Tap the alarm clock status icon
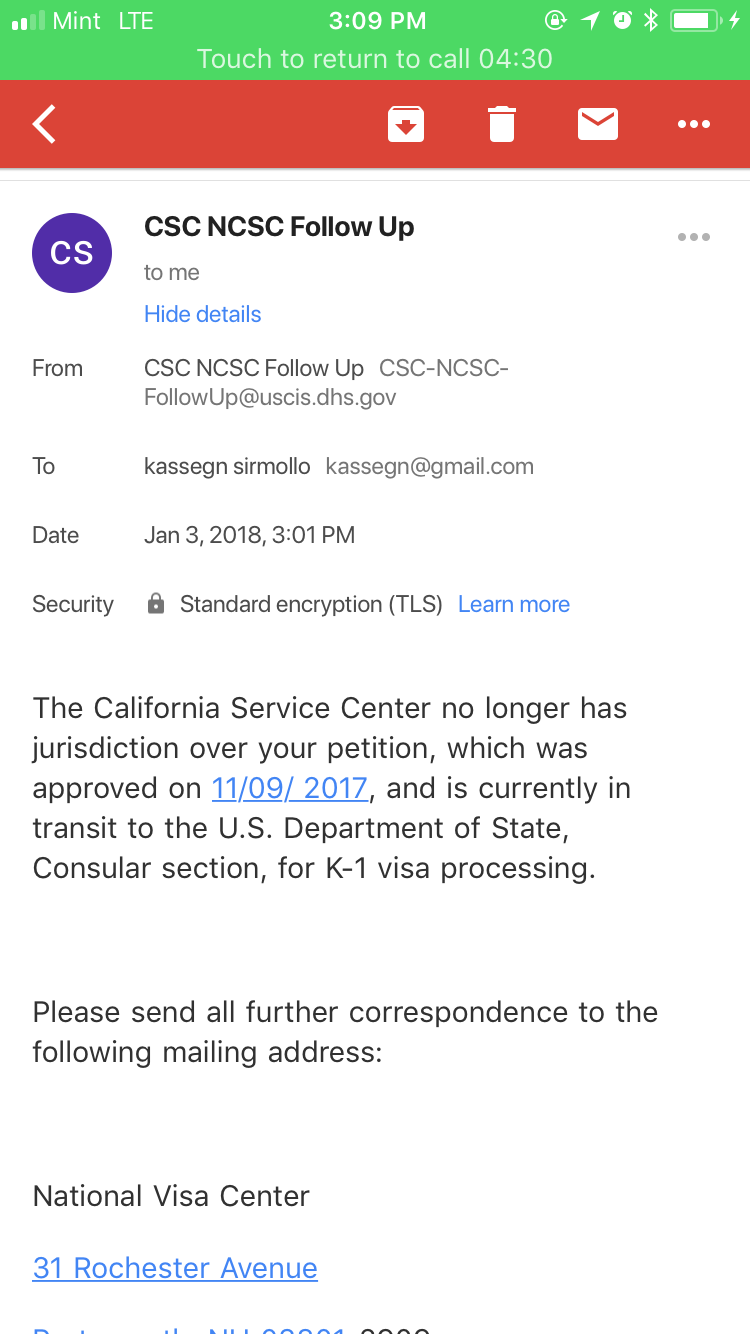 click(x=622, y=20)
